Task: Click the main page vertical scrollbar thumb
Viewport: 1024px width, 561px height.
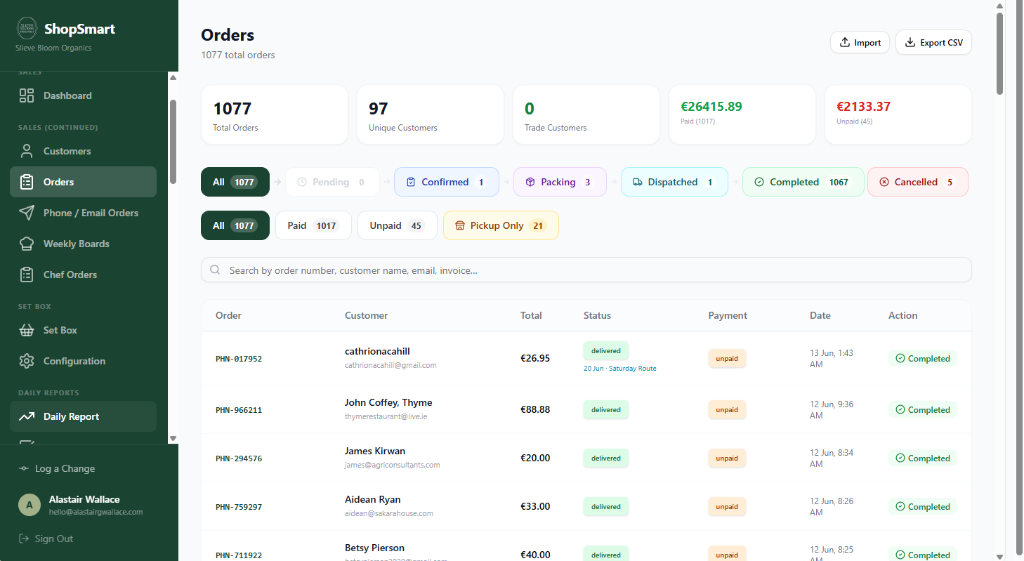Action: coord(999,54)
